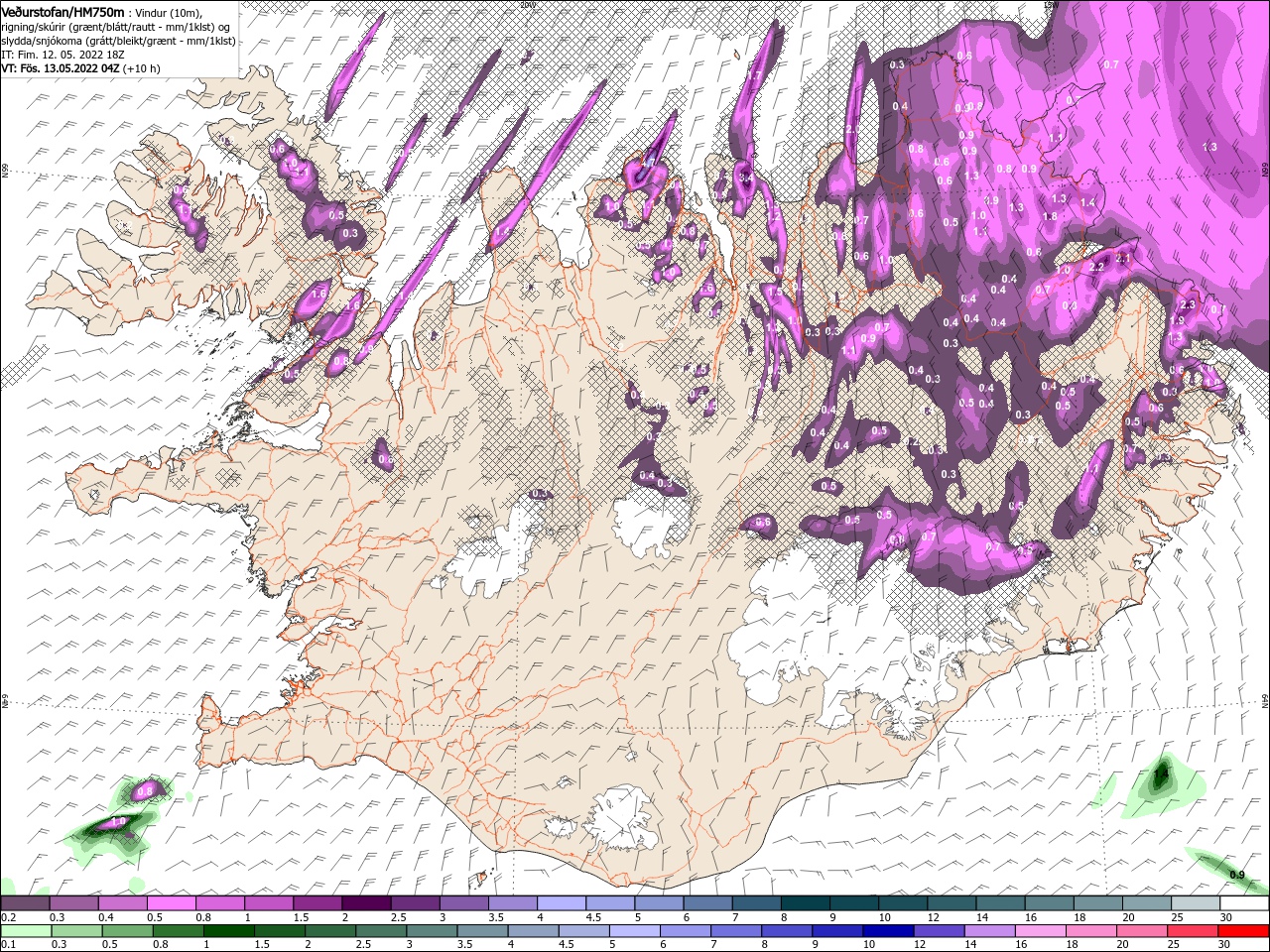Click the white Hofsjökull glacier in central Iceland
This screenshot has height=952, width=1270.
tap(650, 521)
